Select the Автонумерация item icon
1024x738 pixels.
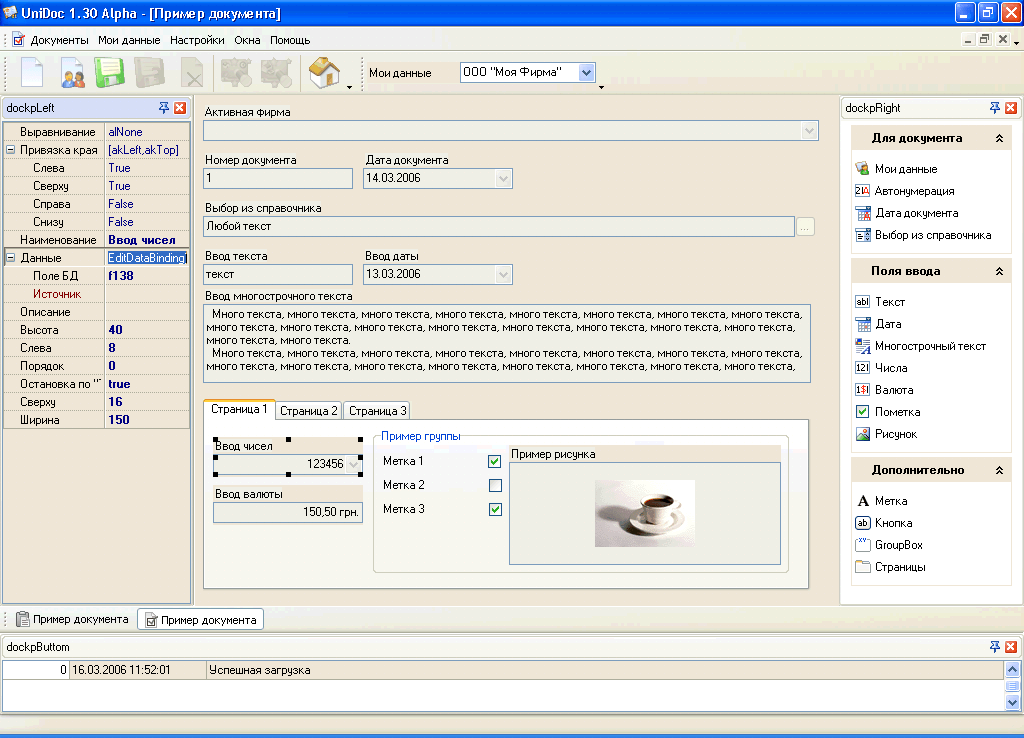point(862,191)
